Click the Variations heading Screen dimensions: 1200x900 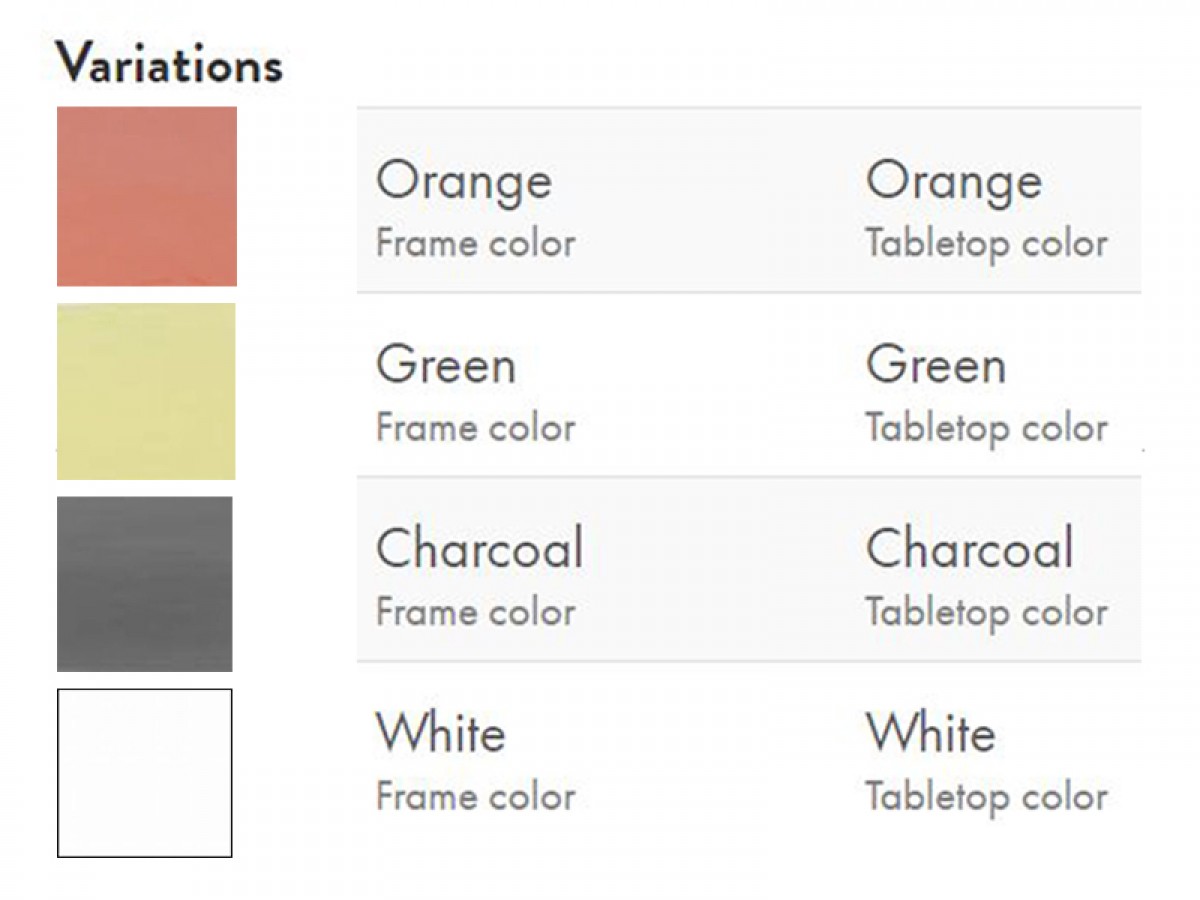coord(169,64)
